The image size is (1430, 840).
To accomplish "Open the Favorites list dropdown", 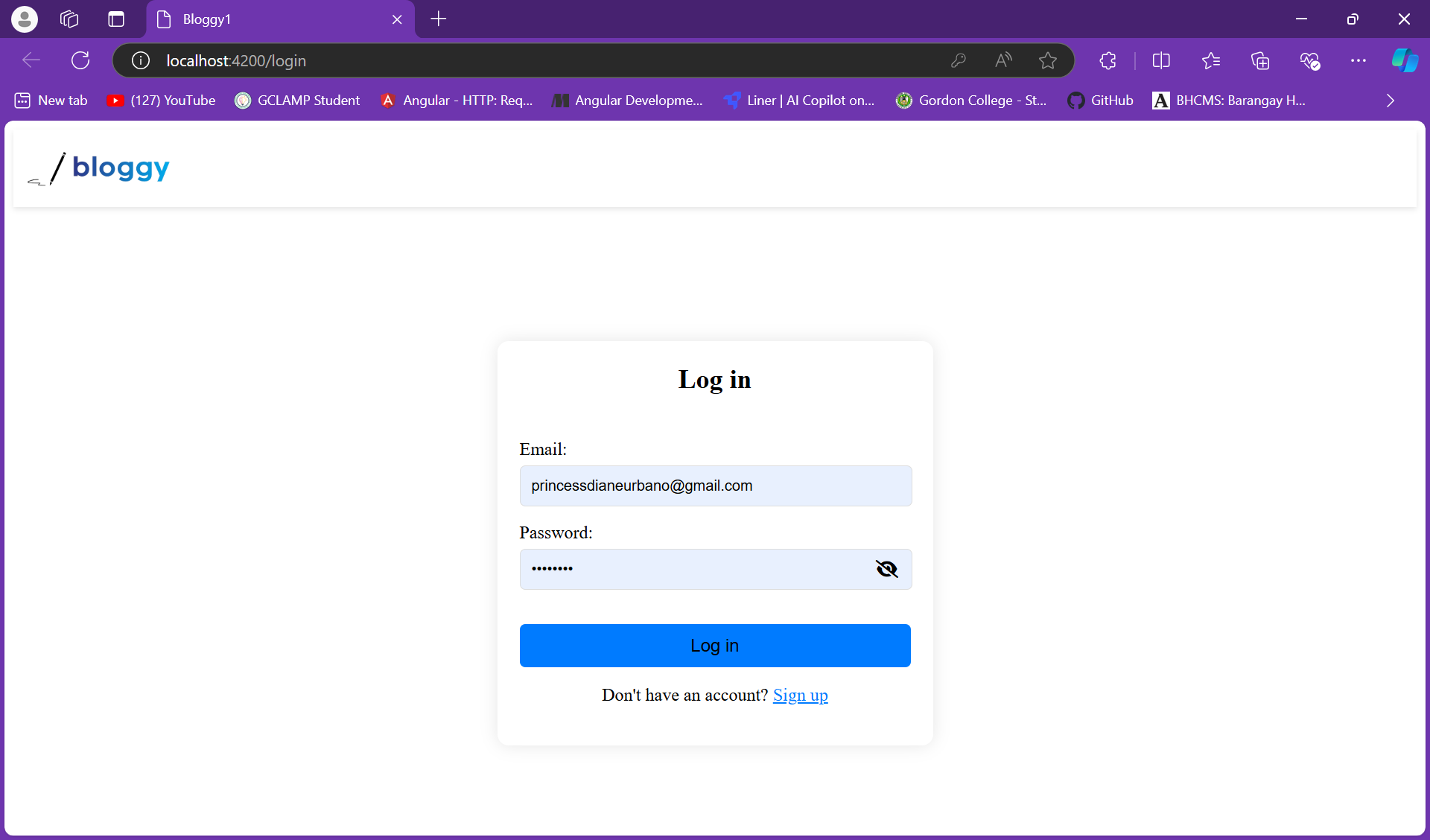I will [x=1210, y=60].
